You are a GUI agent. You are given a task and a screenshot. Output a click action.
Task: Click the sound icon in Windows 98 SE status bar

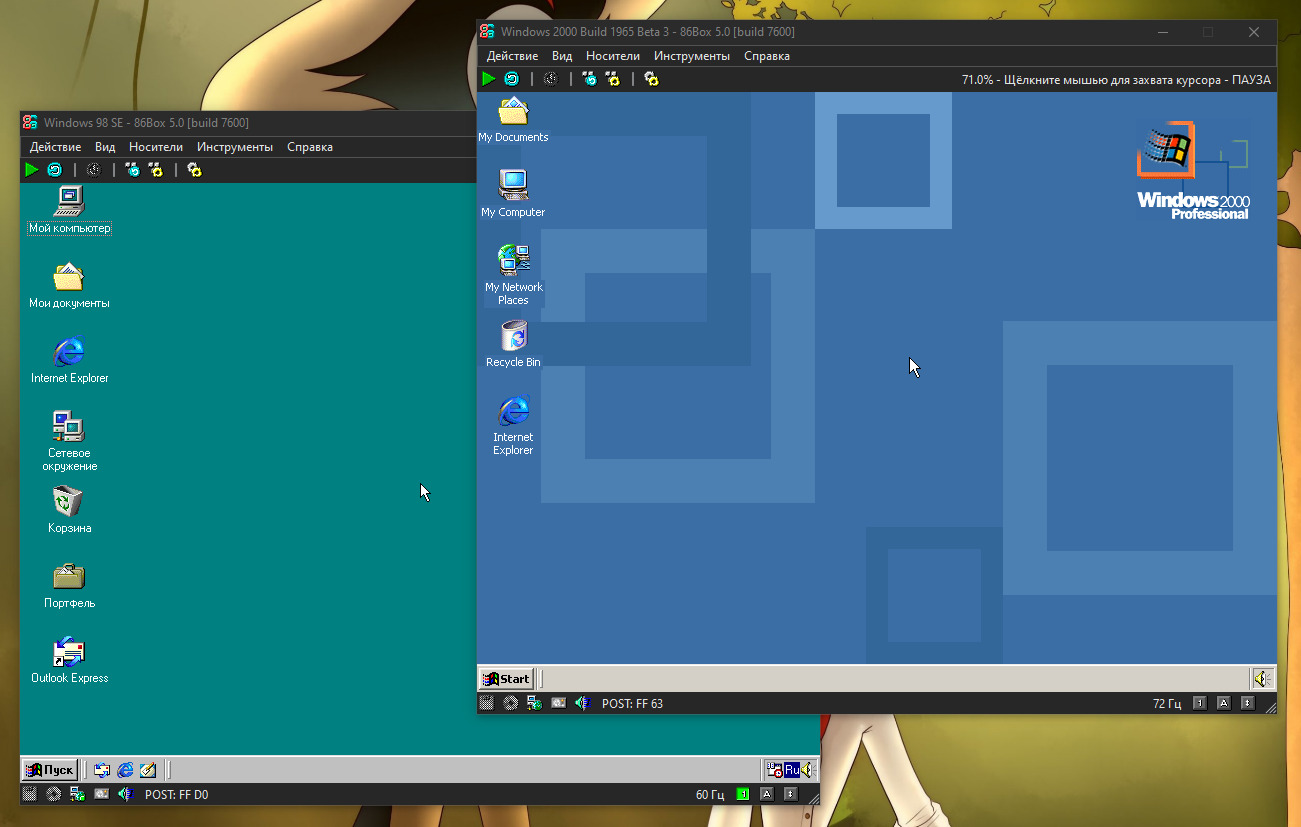coord(125,794)
